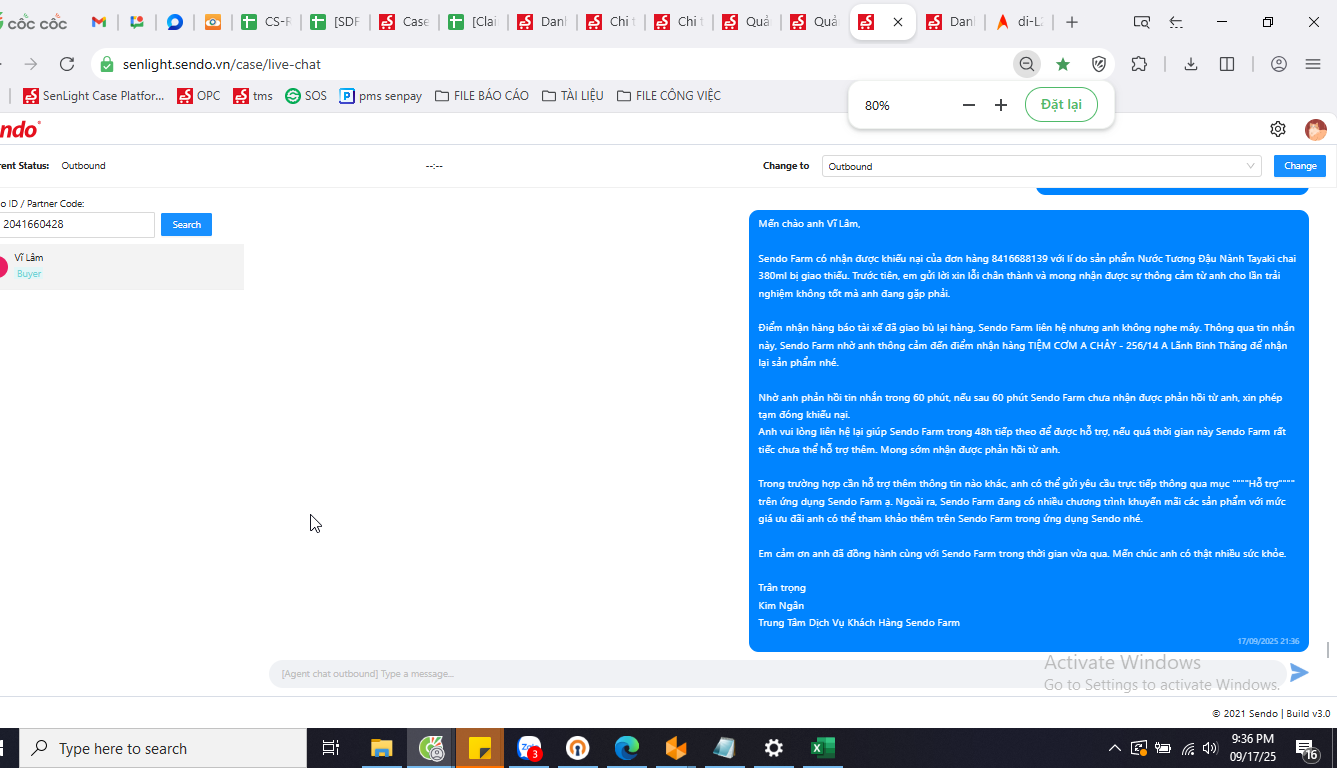
Task: Switch to the [SDF spreadsheet tab
Action: point(334,22)
